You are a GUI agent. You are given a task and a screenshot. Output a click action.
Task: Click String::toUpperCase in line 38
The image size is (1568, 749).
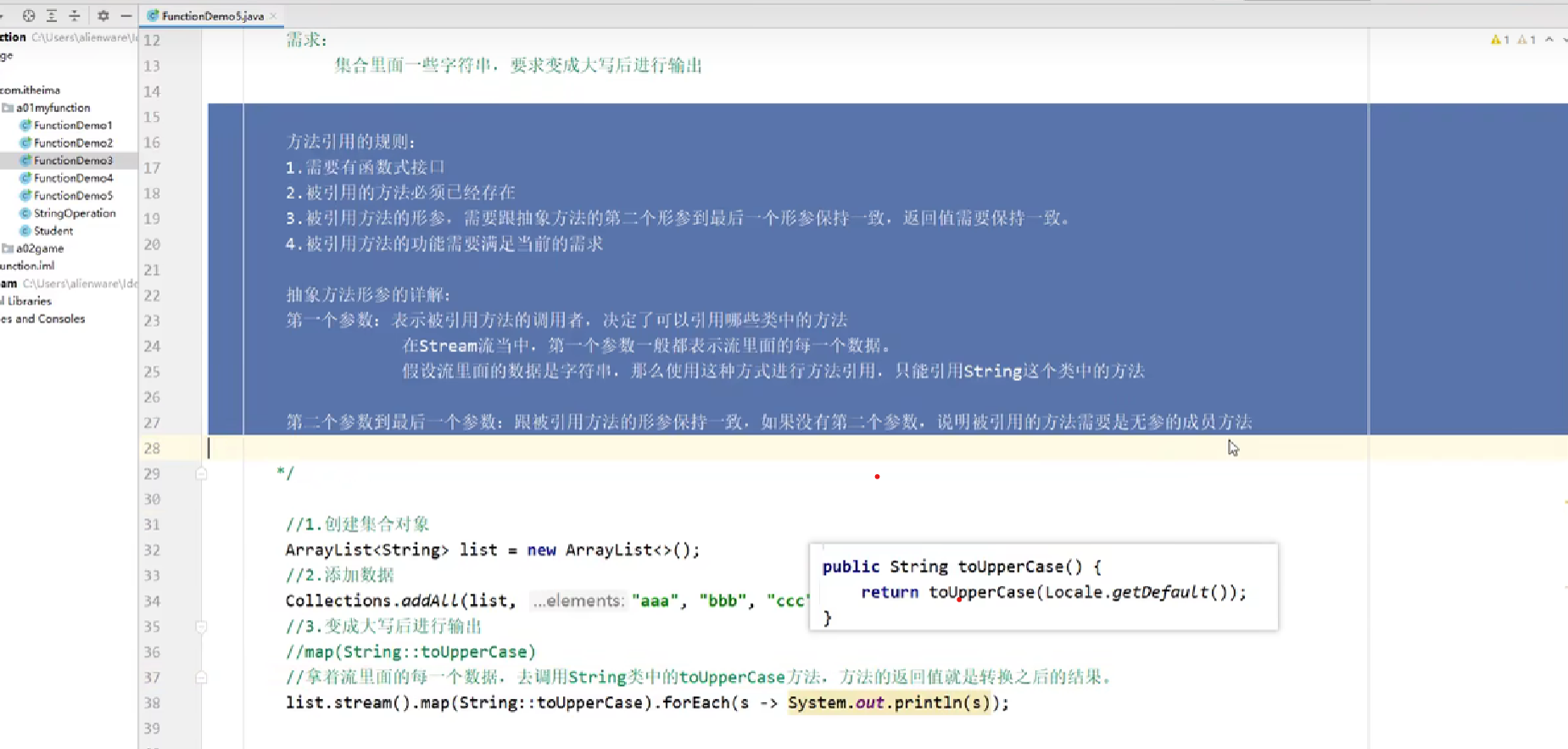click(551, 703)
